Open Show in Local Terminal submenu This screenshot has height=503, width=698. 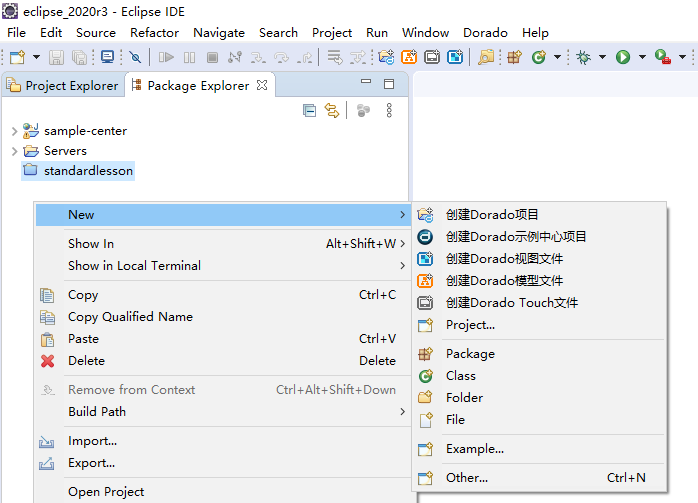click(x=223, y=266)
